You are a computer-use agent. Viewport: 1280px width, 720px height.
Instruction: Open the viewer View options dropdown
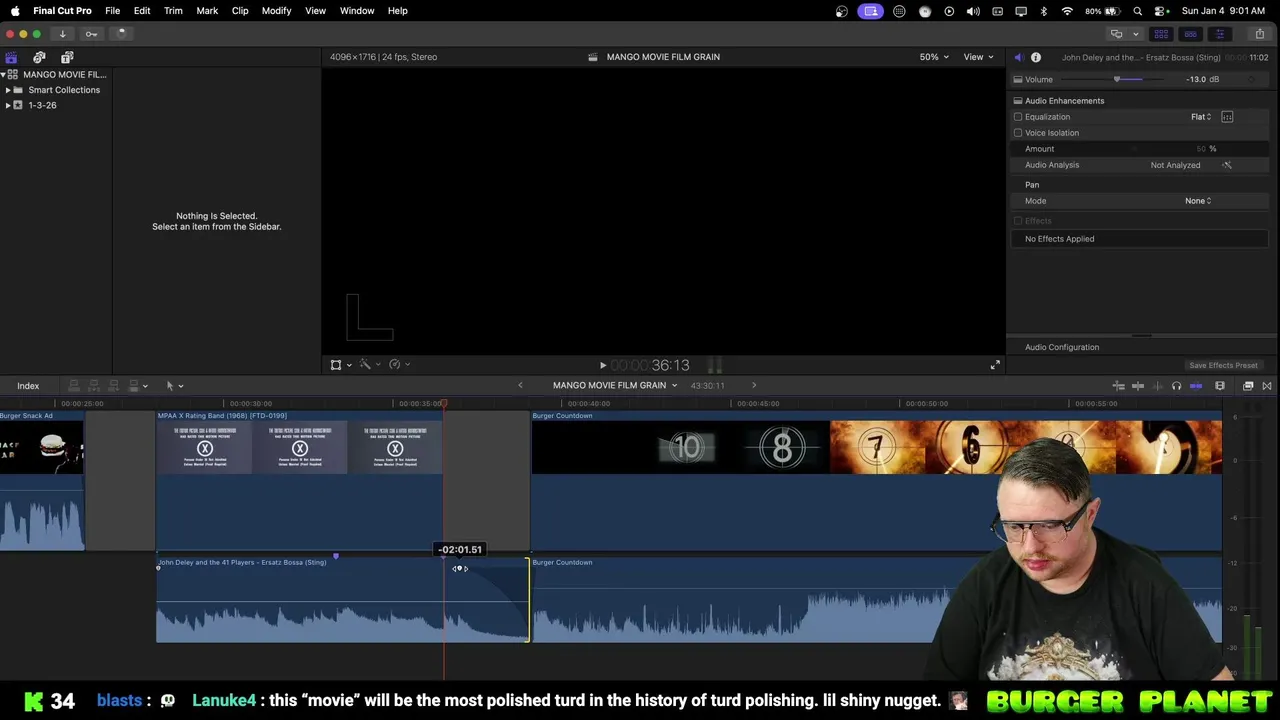(978, 57)
